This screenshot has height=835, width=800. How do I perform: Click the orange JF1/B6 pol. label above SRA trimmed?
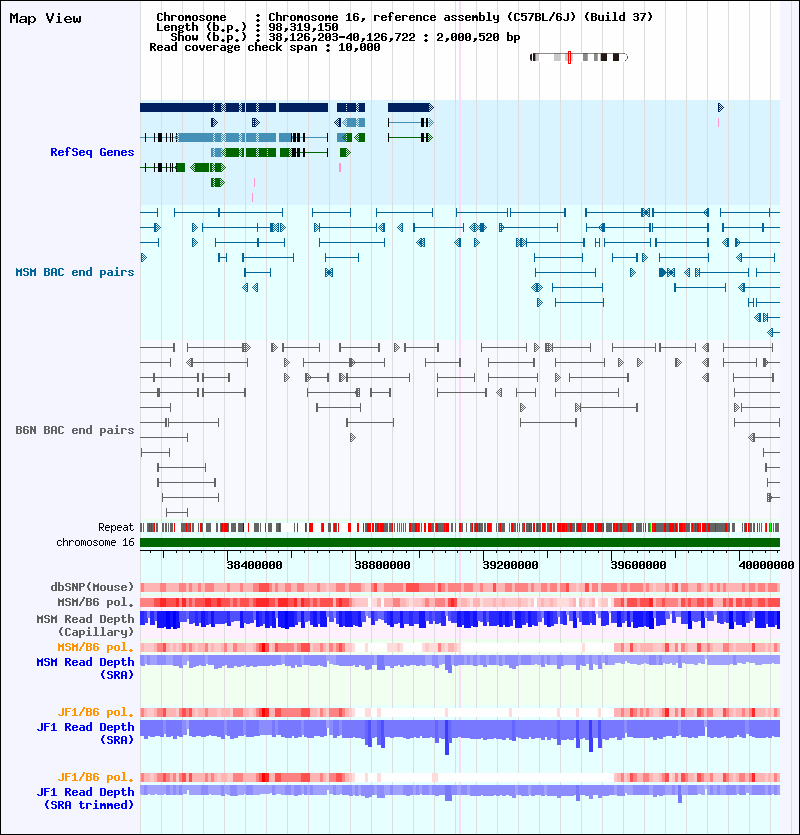[x=96, y=777]
